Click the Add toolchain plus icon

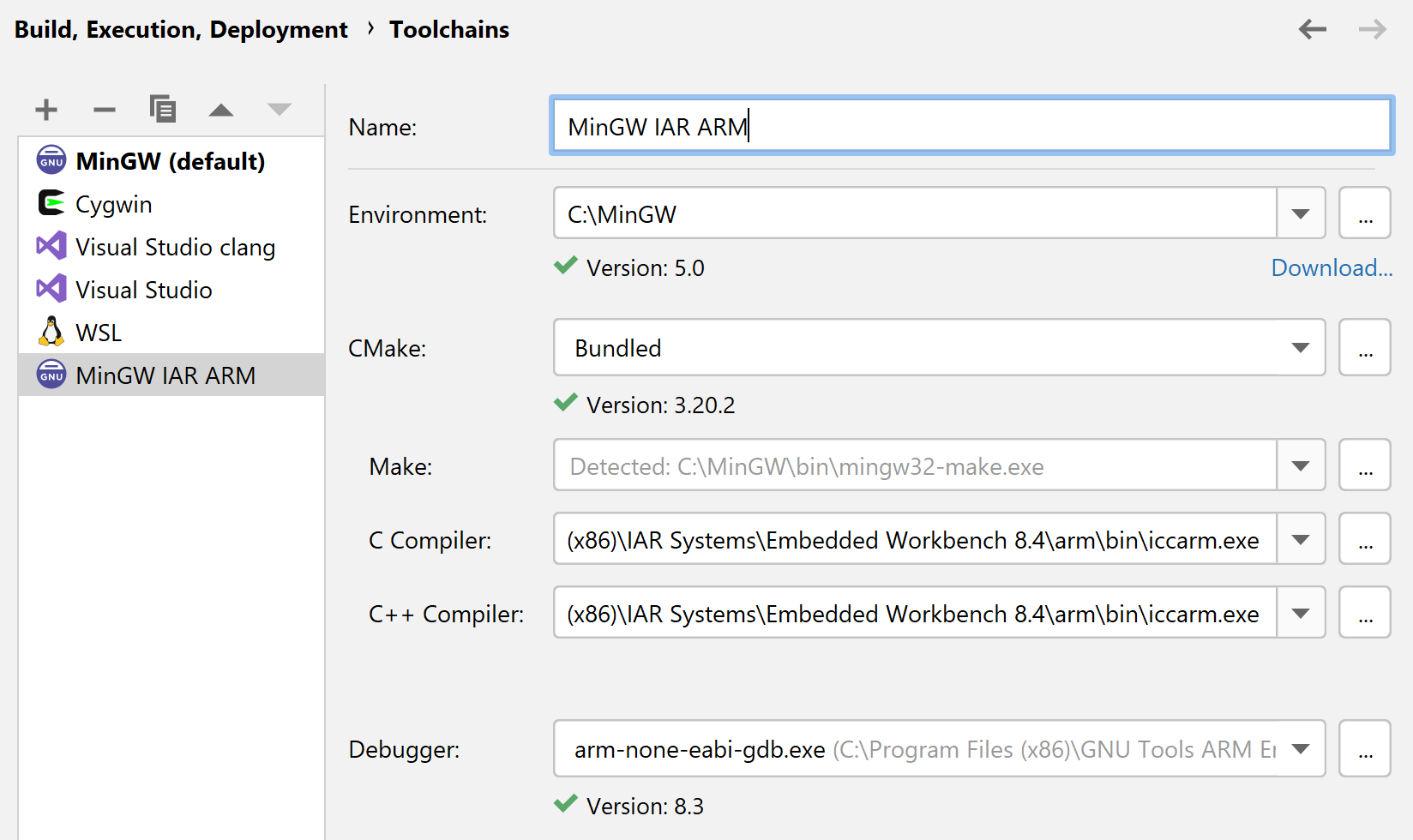click(46, 110)
